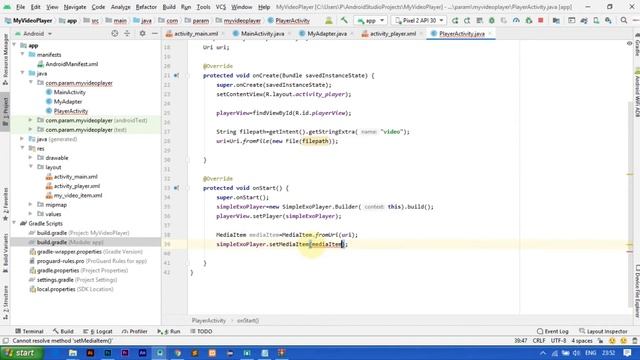Open the SDK Manager icon in toolbar
This screenshot has width=640, height=360.
(609, 20)
